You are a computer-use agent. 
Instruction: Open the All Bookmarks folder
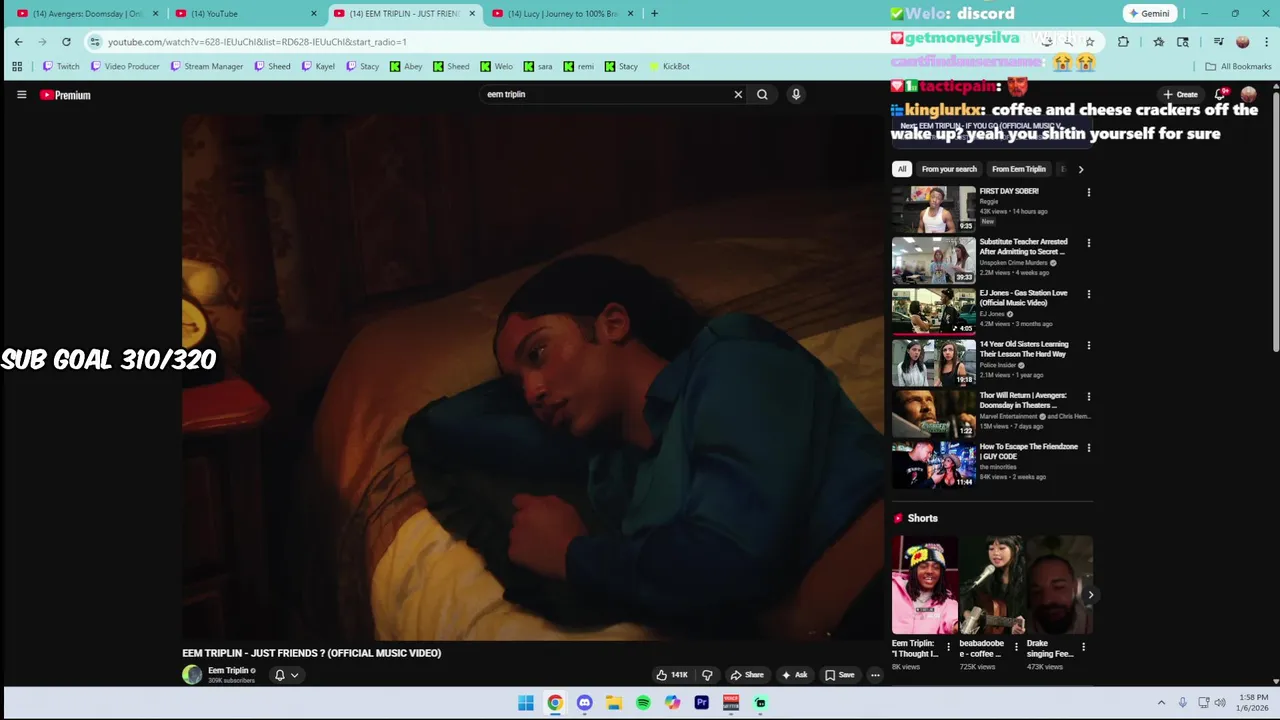[1238, 66]
